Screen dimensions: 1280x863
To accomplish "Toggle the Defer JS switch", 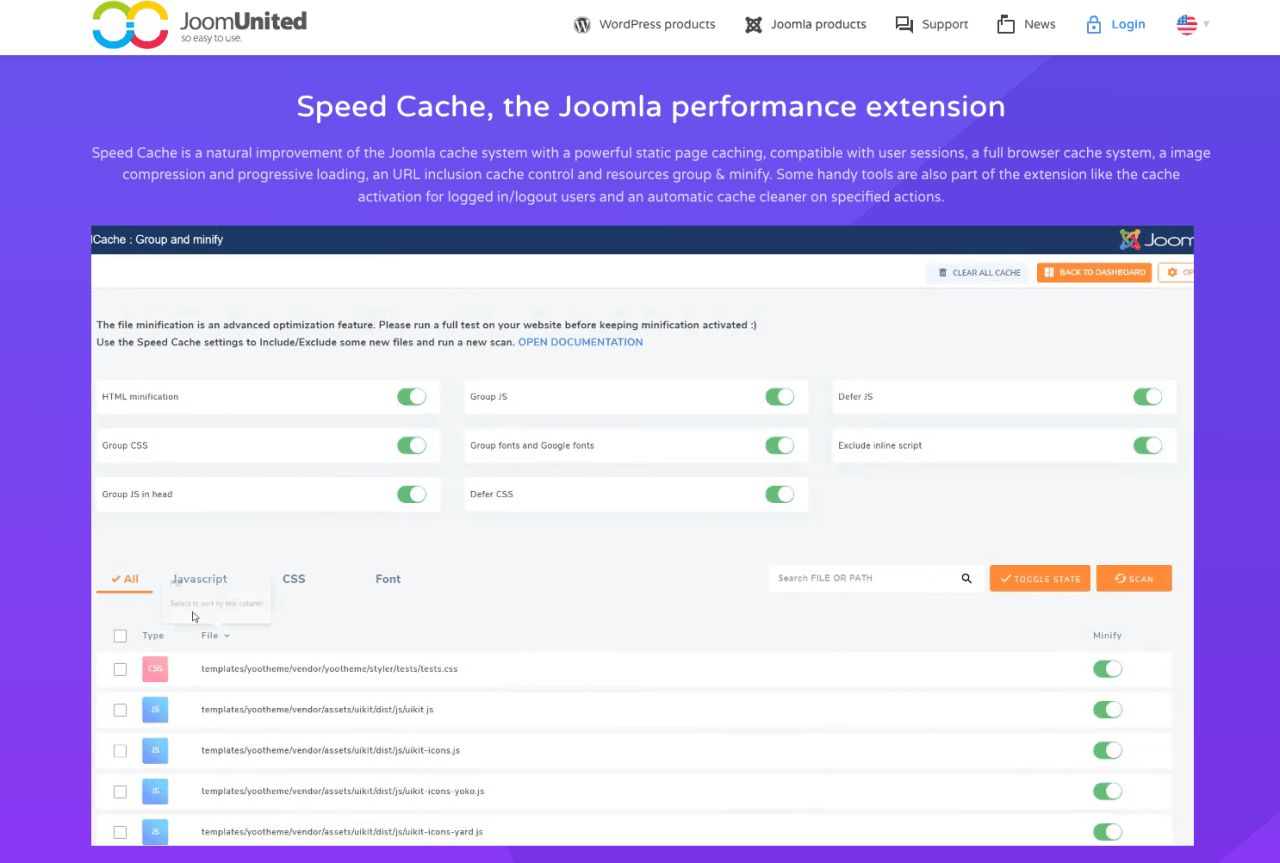I will [x=1148, y=397].
